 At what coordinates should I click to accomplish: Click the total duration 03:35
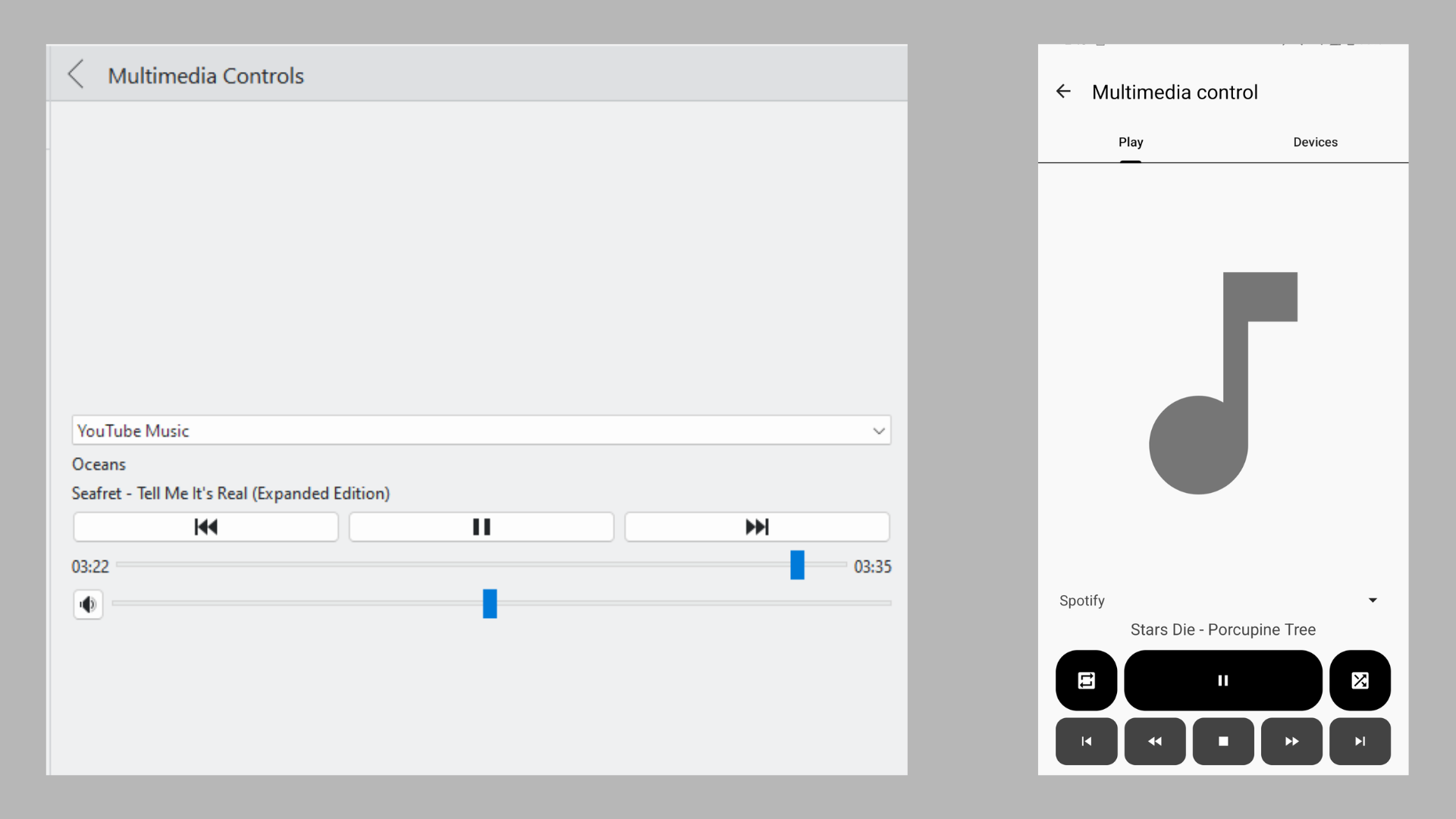coord(873,566)
